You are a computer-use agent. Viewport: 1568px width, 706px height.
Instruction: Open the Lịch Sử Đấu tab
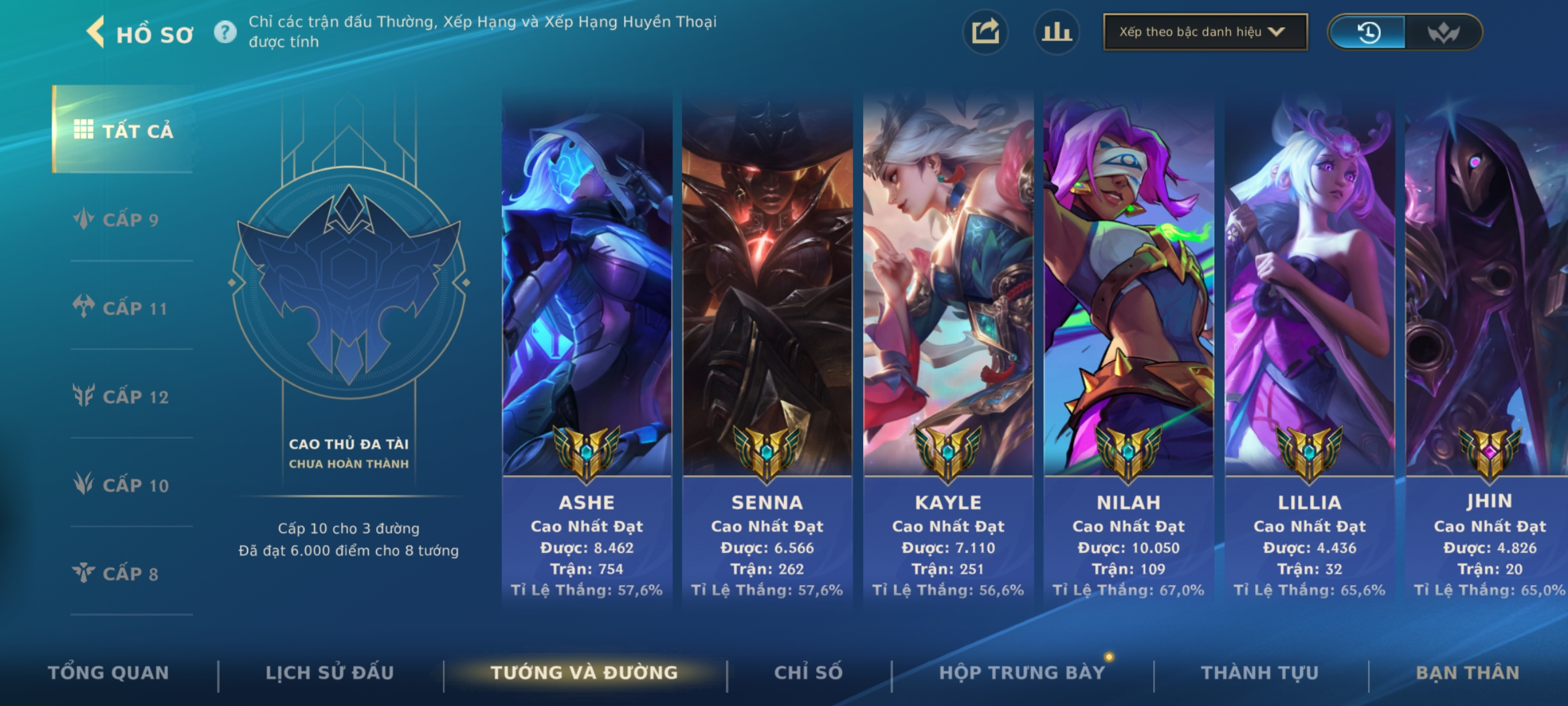[x=330, y=673]
